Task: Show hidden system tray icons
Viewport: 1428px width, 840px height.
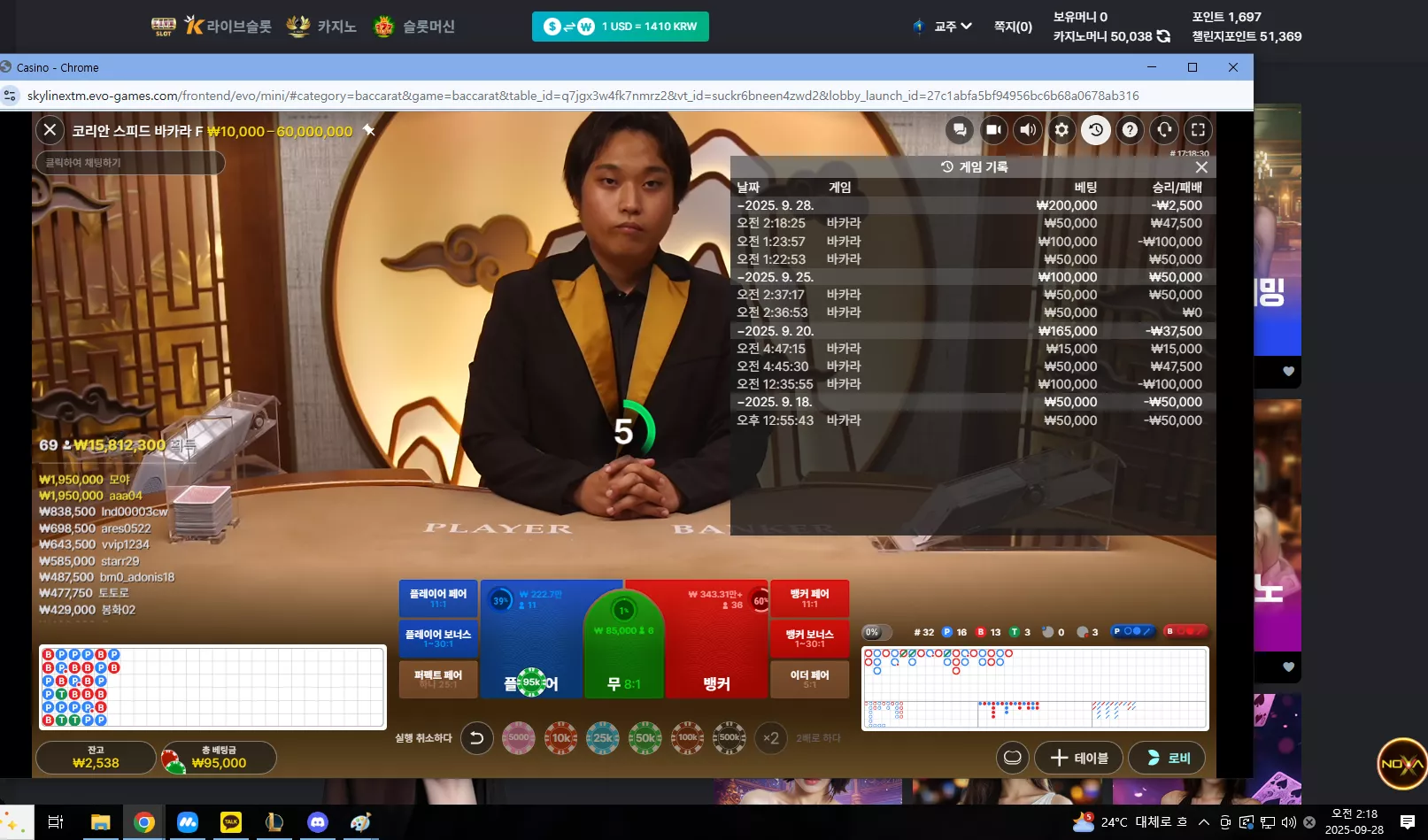Action: [1204, 822]
